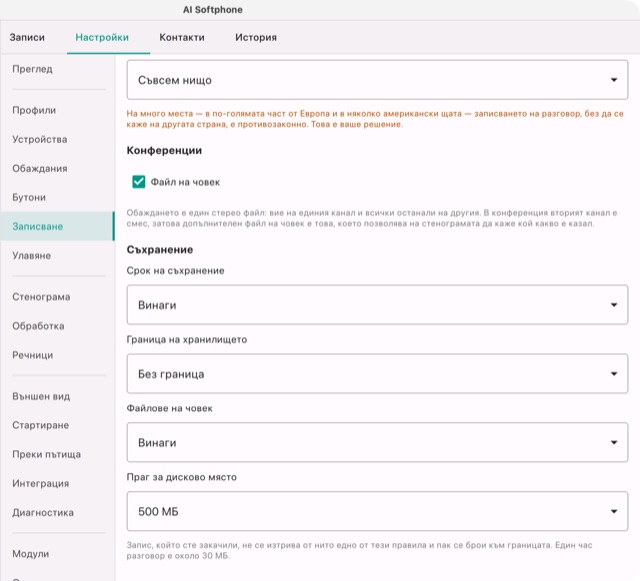Screen dimensions: 640x581
Task: Expand the Файлове на човек dropdown
Action: 377,442
